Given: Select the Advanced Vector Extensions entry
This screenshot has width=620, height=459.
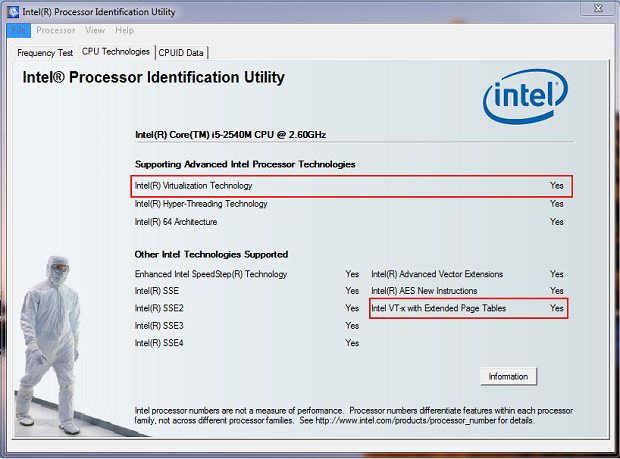Looking at the screenshot, I should coord(437,274).
